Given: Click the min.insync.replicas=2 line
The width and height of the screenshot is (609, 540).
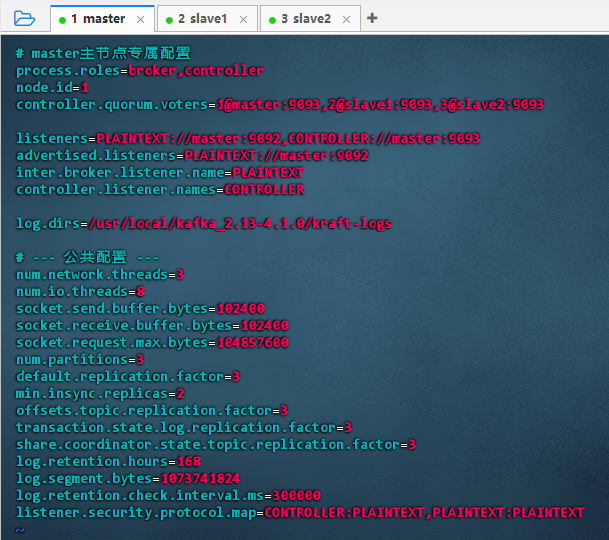Looking at the screenshot, I should (x=100, y=394).
